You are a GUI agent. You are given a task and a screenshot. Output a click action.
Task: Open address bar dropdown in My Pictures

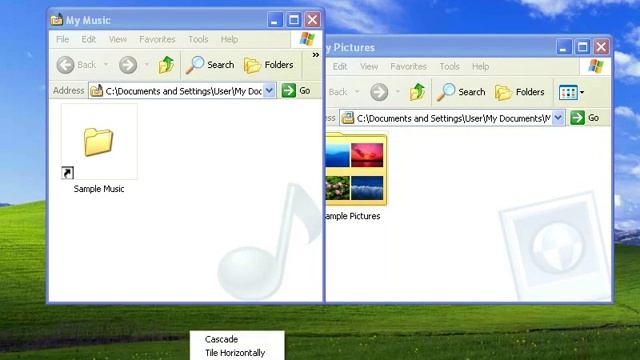558,118
